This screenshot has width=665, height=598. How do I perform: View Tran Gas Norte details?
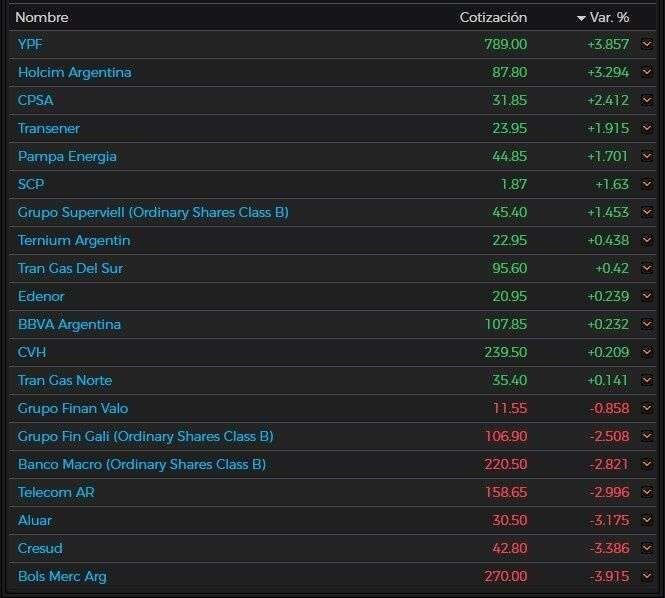click(x=64, y=380)
